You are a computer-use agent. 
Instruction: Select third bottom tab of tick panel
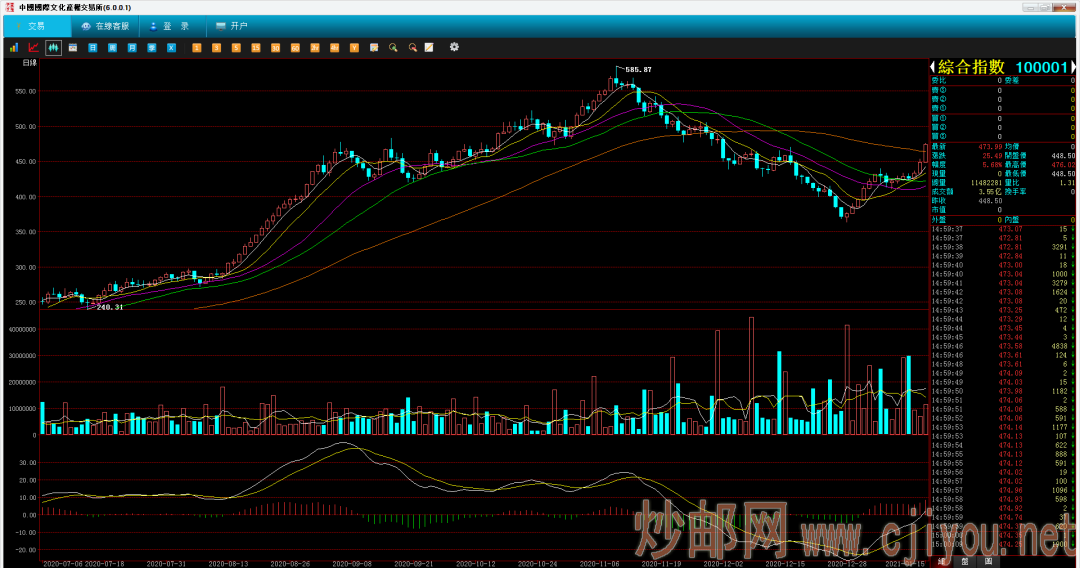click(988, 561)
